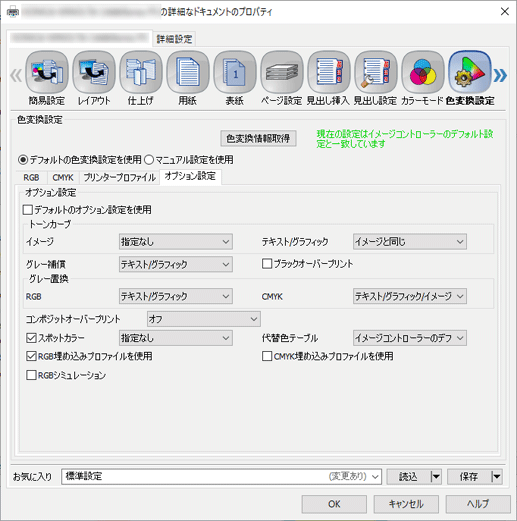Switch to the CMYK tab
The image size is (517, 521).
coord(63,178)
